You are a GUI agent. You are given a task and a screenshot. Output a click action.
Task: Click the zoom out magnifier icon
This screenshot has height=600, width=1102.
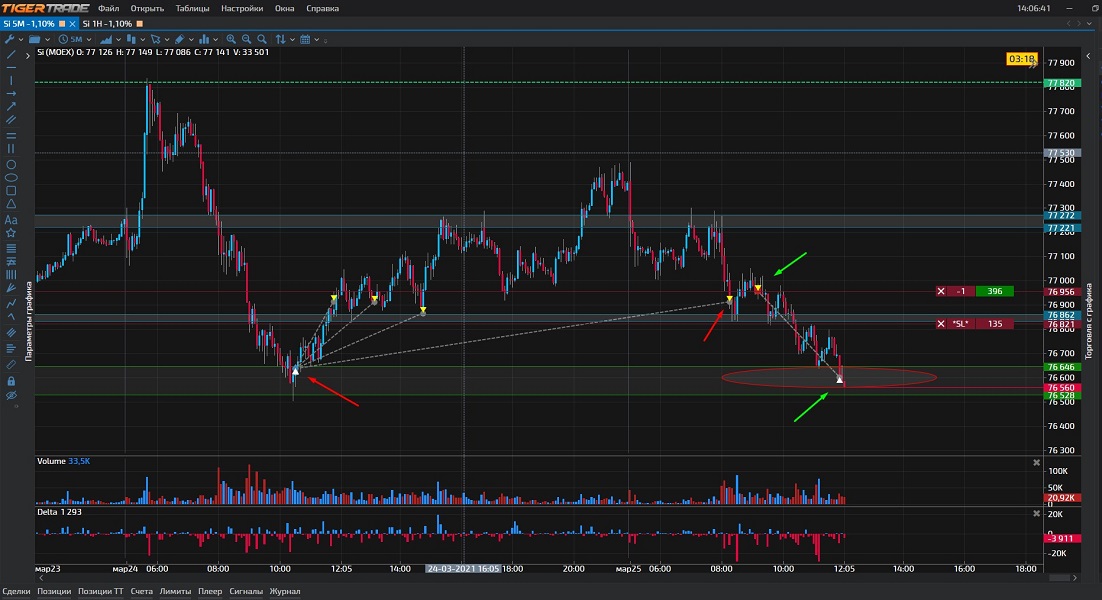tap(247, 39)
